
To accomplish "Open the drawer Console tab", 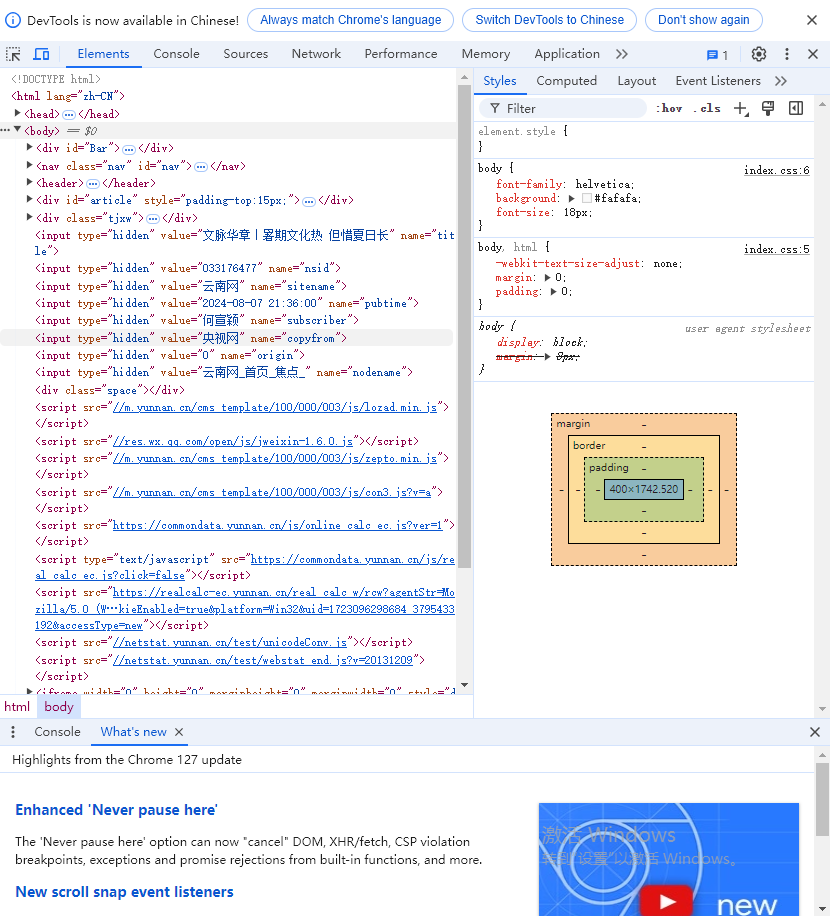I will click(x=57, y=732).
